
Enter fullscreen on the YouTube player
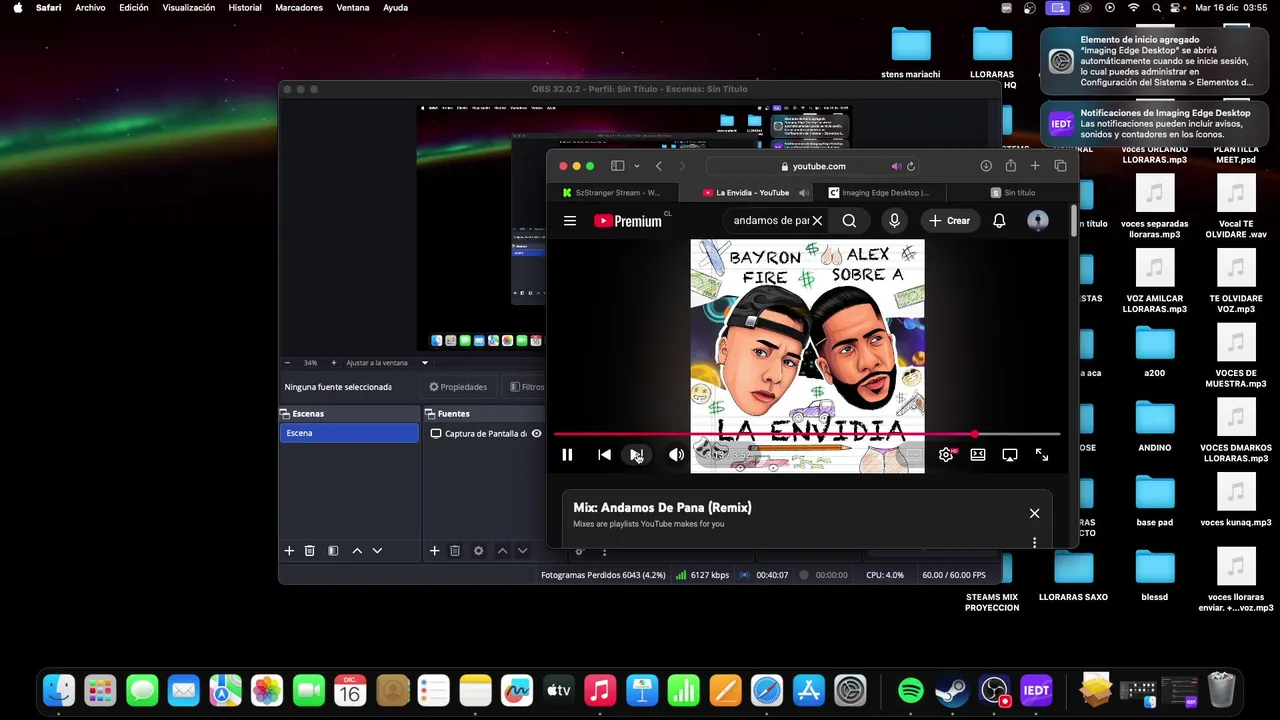(1042, 455)
